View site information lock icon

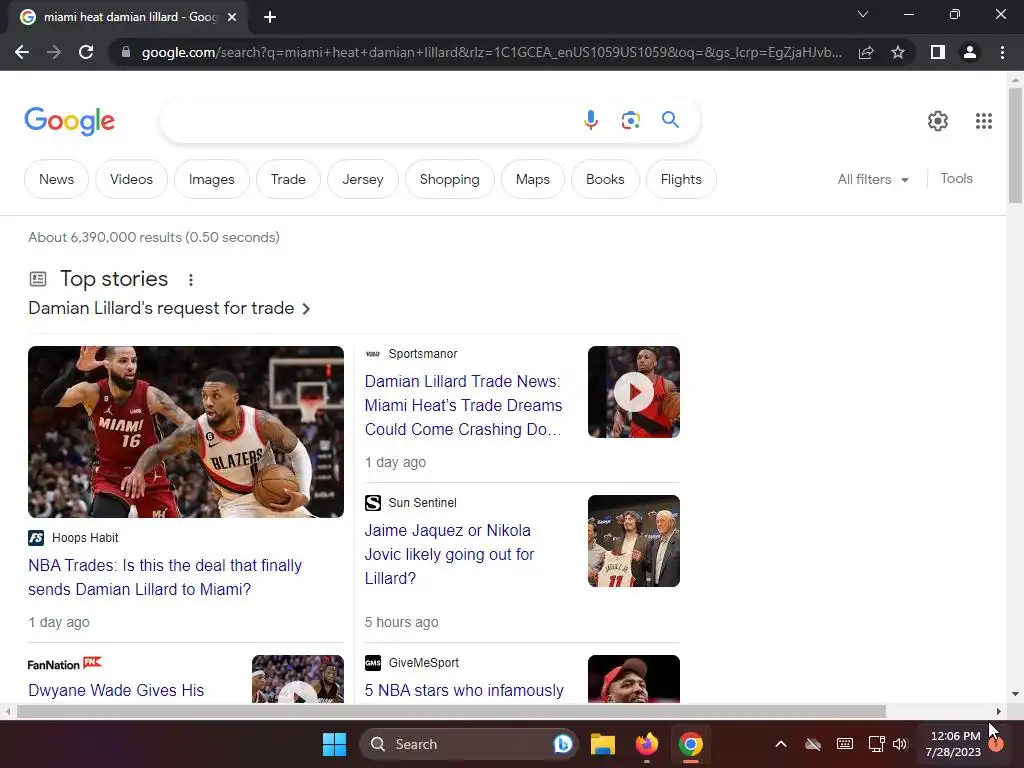tap(126, 52)
